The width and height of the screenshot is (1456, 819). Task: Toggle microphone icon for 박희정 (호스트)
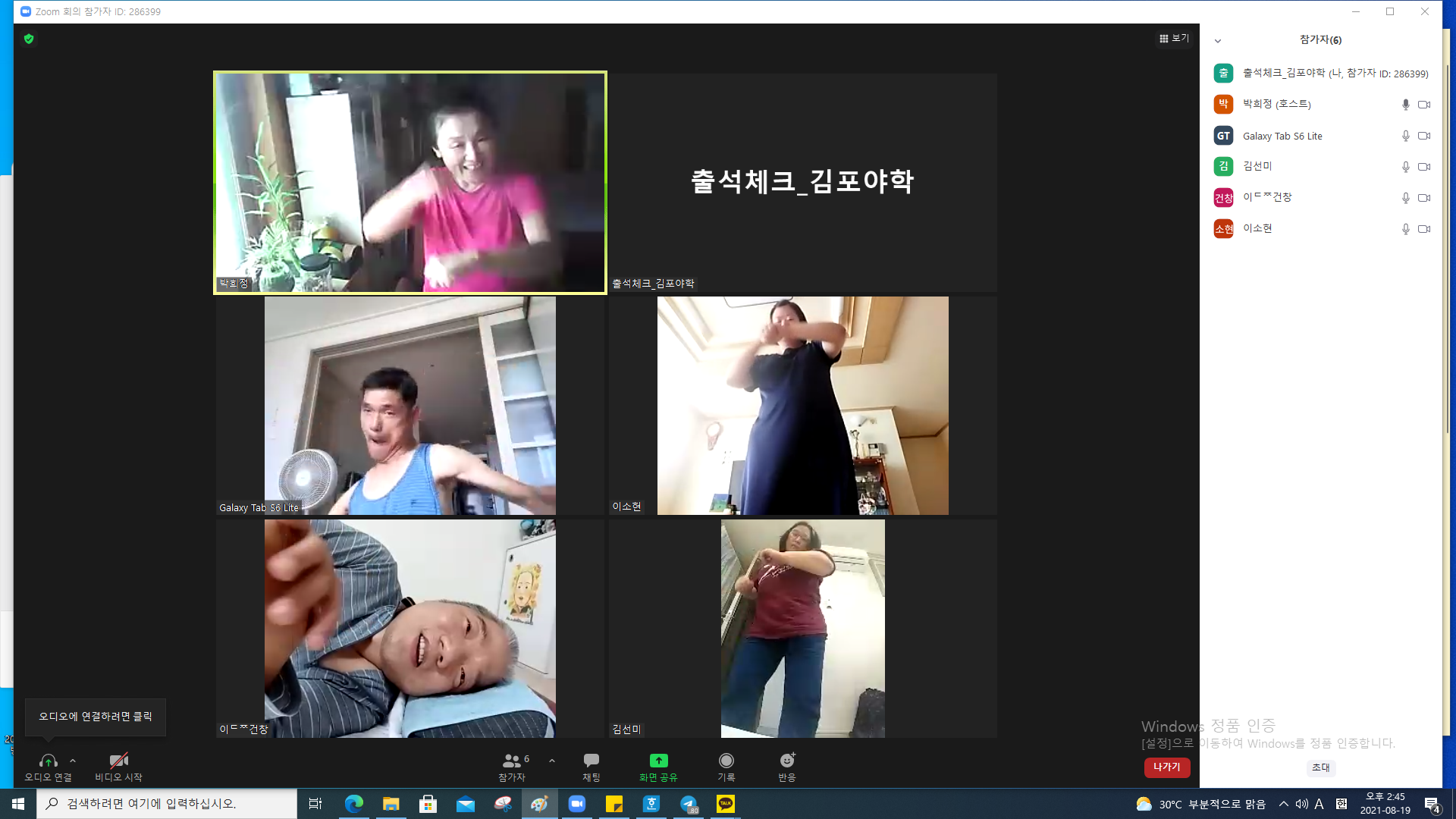1405,105
